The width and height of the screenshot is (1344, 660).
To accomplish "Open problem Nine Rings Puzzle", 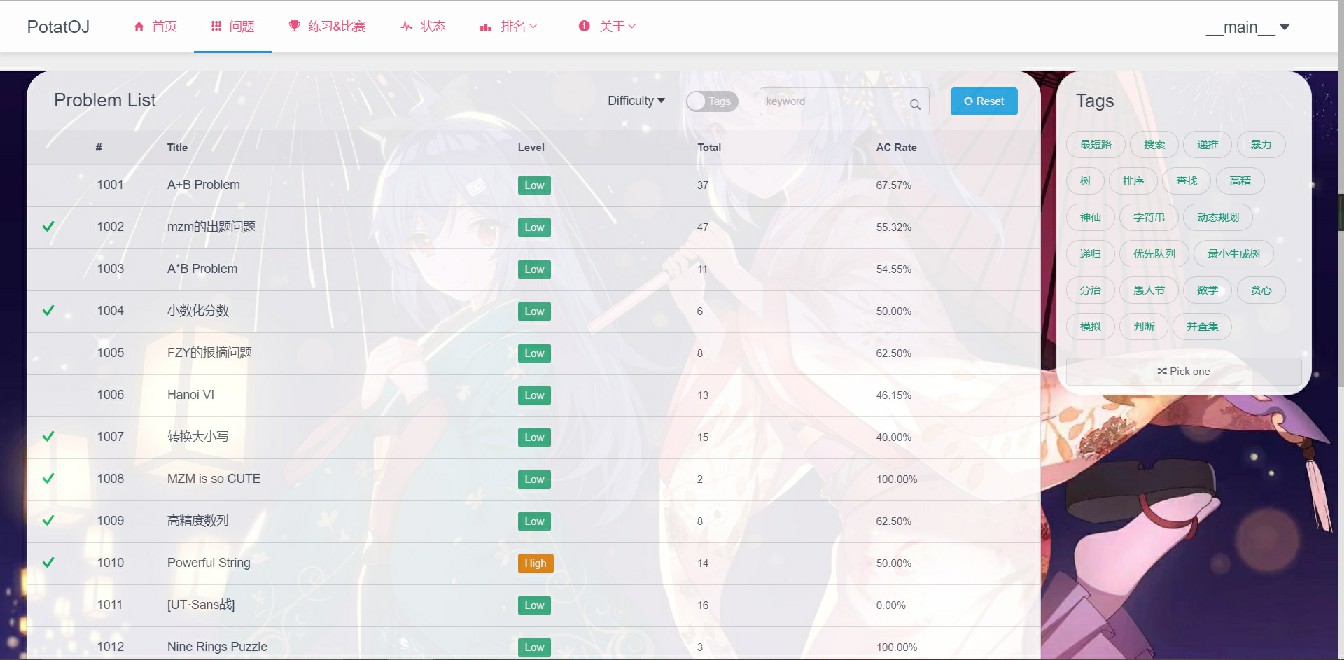I will 217,647.
